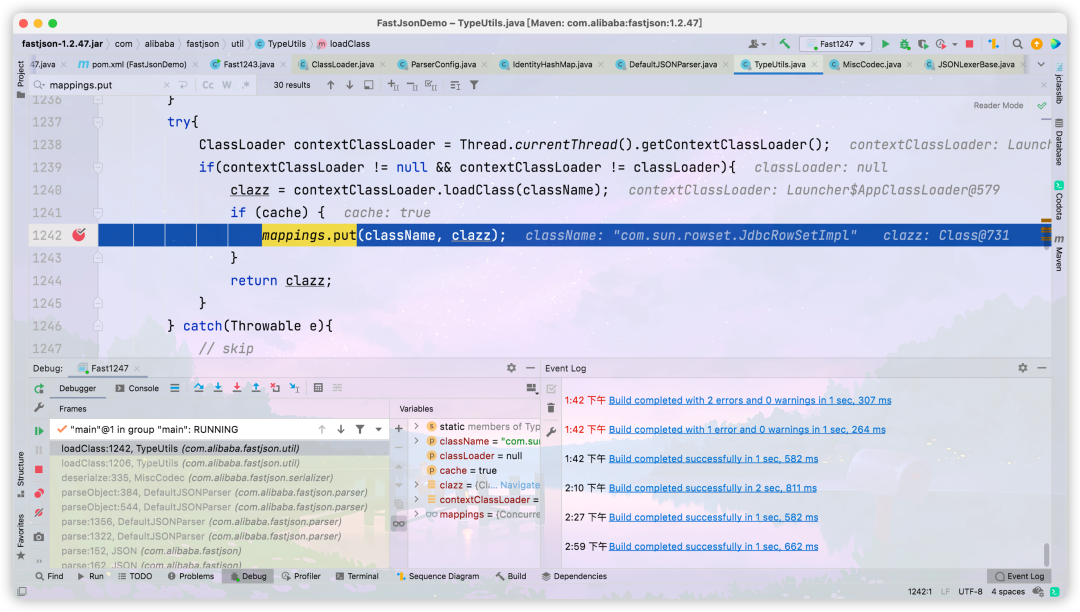
Task: Click the Run to Cursor icon
Action: [x=294, y=388]
